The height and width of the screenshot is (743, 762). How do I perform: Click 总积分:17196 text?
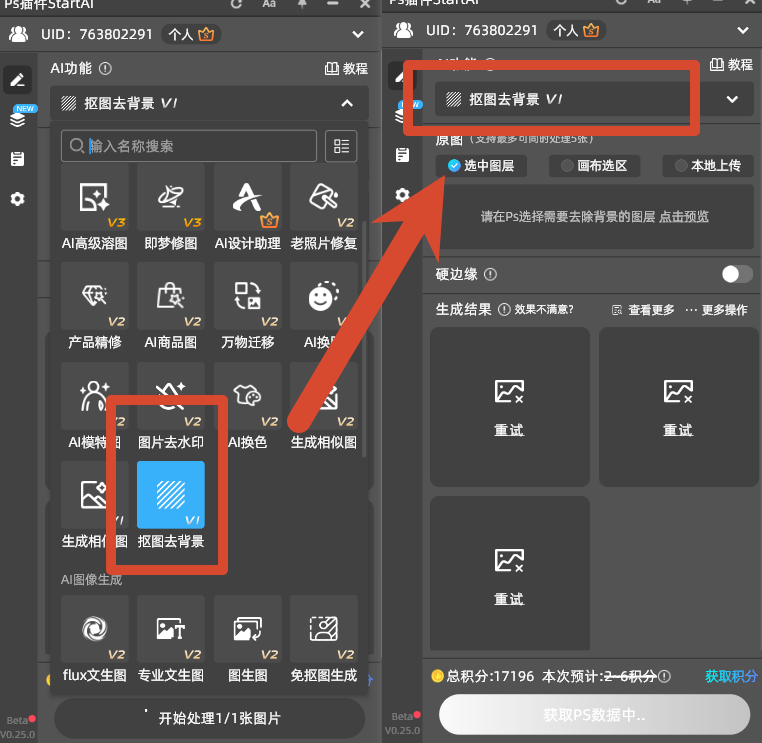490,676
